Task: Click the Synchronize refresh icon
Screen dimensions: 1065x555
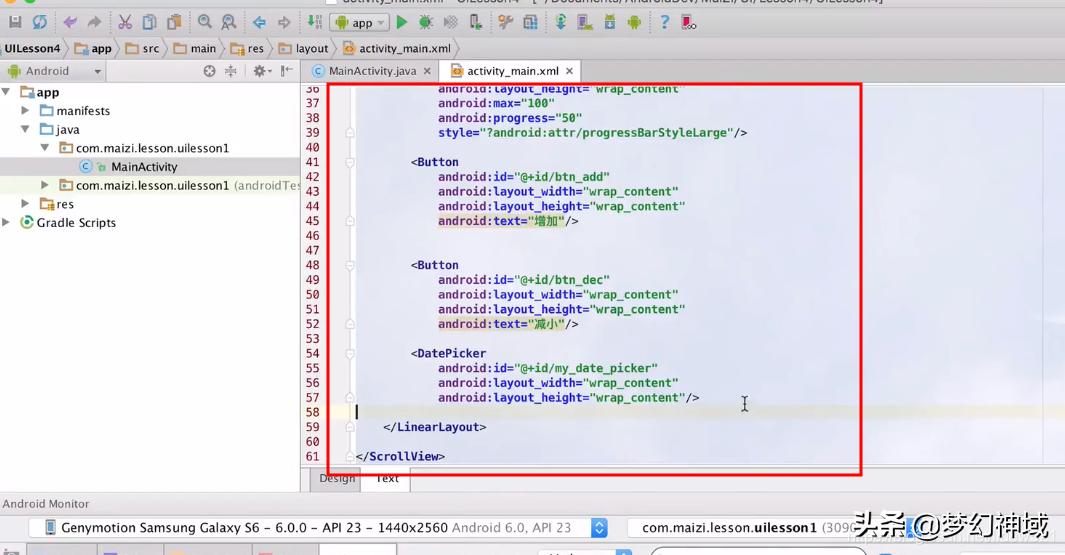Action: tap(39, 21)
